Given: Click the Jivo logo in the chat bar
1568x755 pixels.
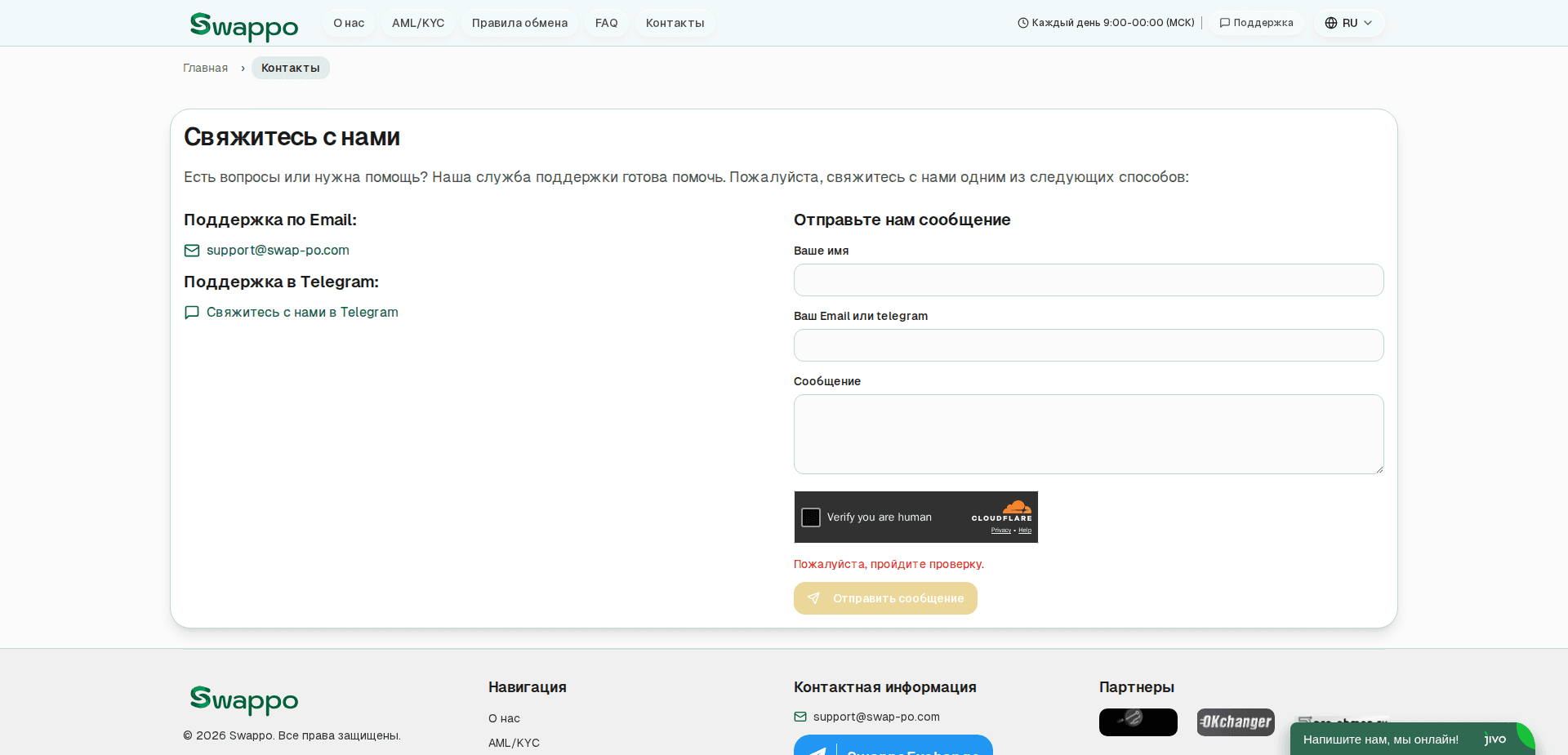Looking at the screenshot, I should click(1495, 739).
